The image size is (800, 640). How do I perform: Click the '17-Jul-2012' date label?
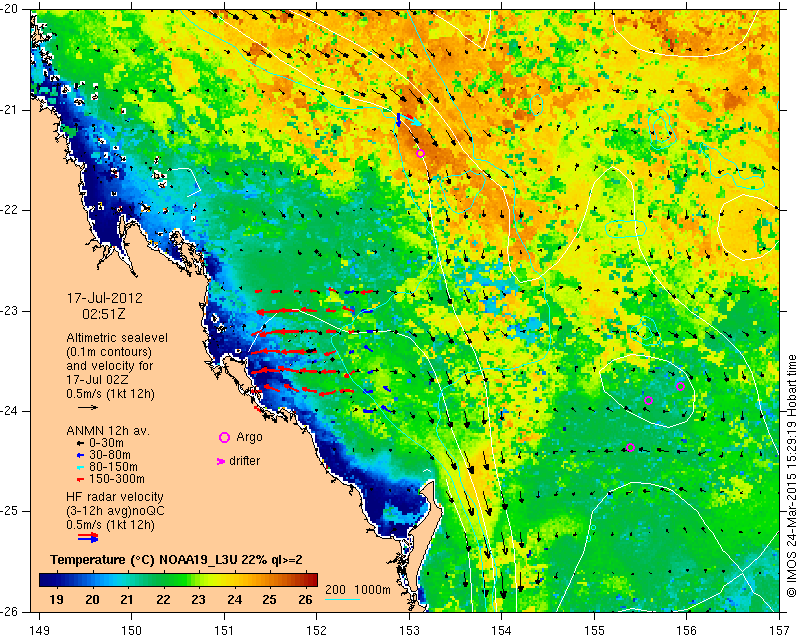coord(105,298)
